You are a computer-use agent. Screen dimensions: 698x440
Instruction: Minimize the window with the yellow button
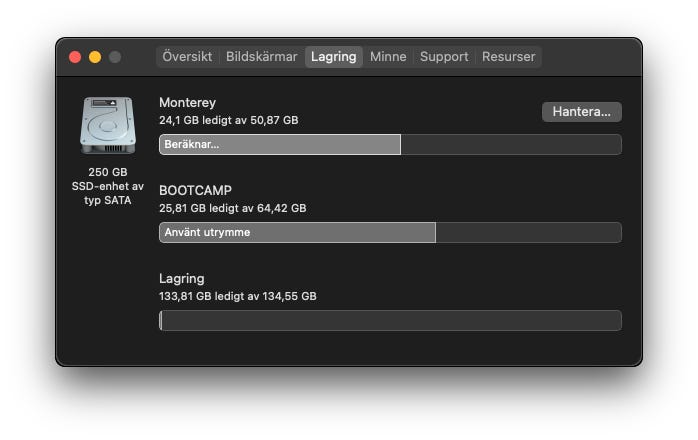coord(95,57)
